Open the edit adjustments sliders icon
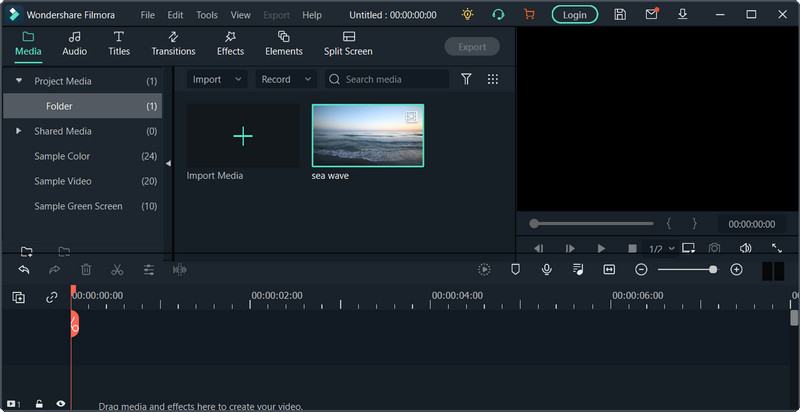This screenshot has height=412, width=800. pyautogui.click(x=148, y=270)
